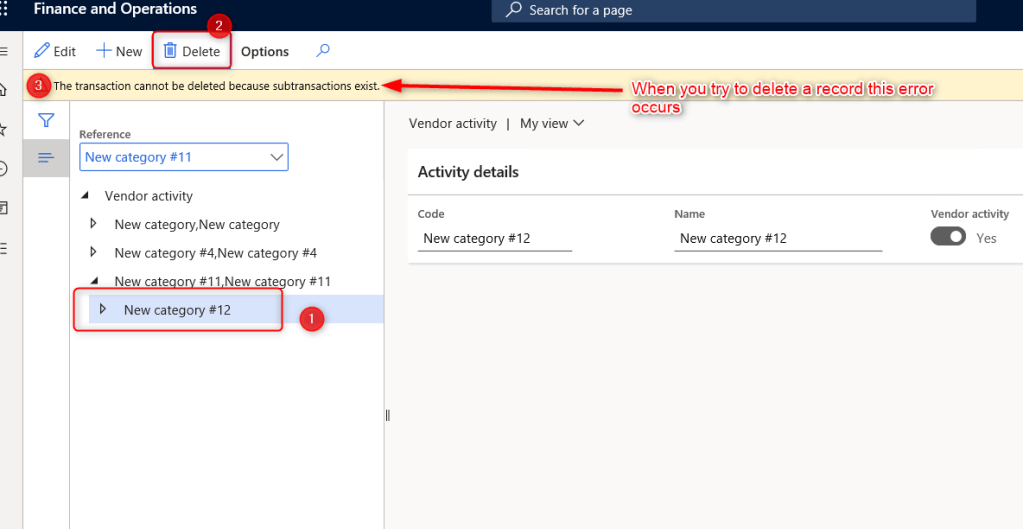This screenshot has height=529, width=1023.
Task: Click the Delete button
Action: click(192, 51)
